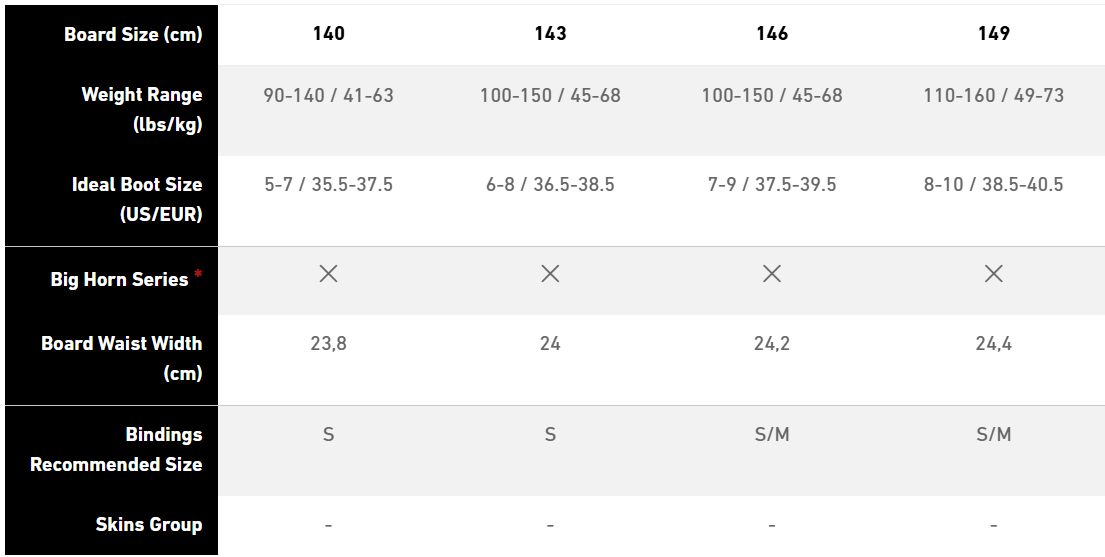Click the Ideal Boot Size row label
This screenshot has height=557, width=1105.
tap(136, 199)
